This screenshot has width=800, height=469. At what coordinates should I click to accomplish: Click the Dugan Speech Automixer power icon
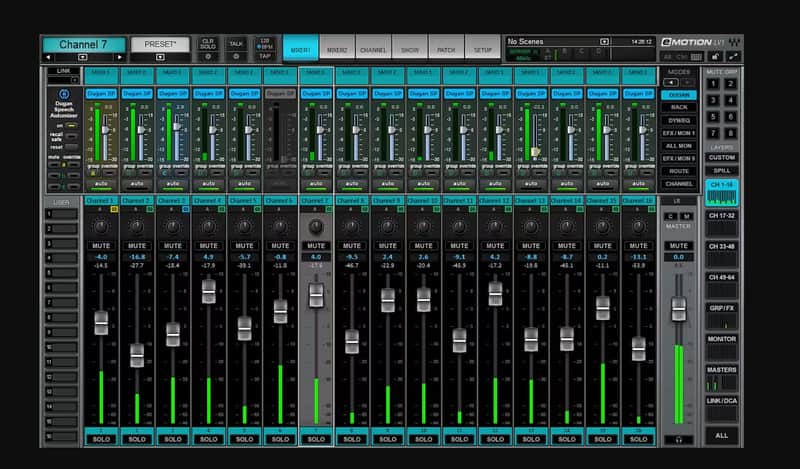click(x=64, y=94)
